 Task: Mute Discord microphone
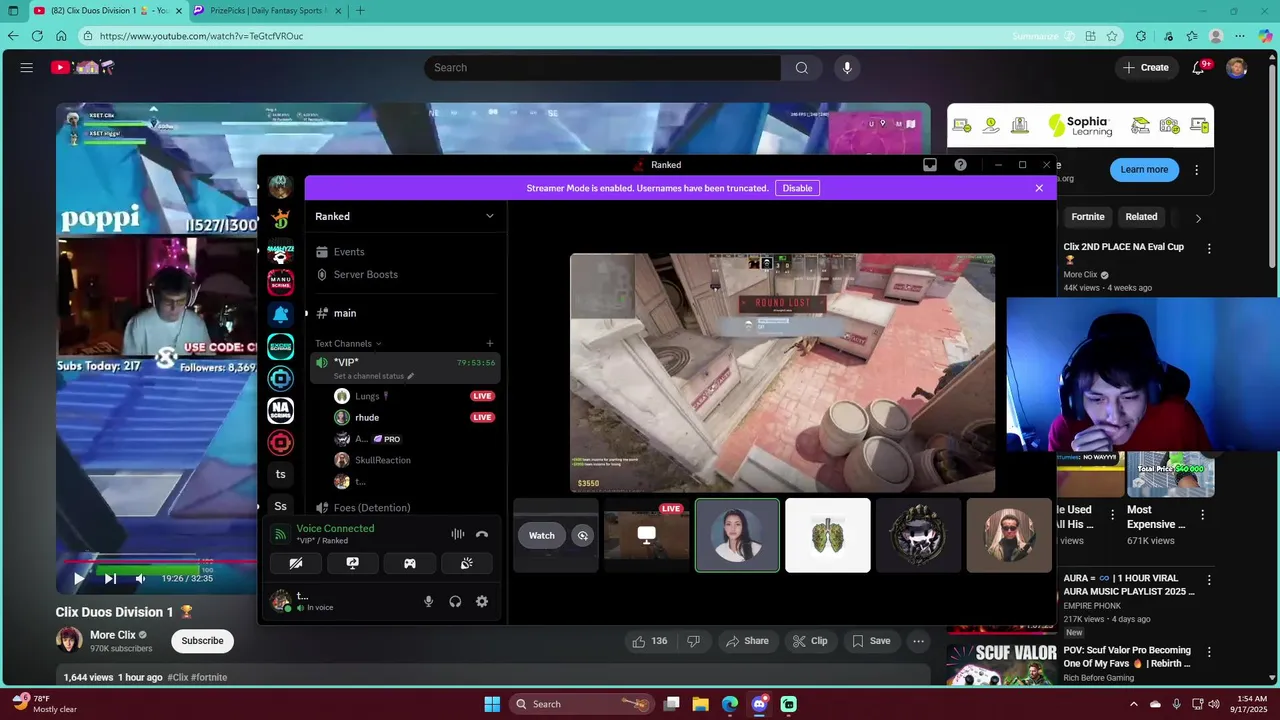[429, 601]
